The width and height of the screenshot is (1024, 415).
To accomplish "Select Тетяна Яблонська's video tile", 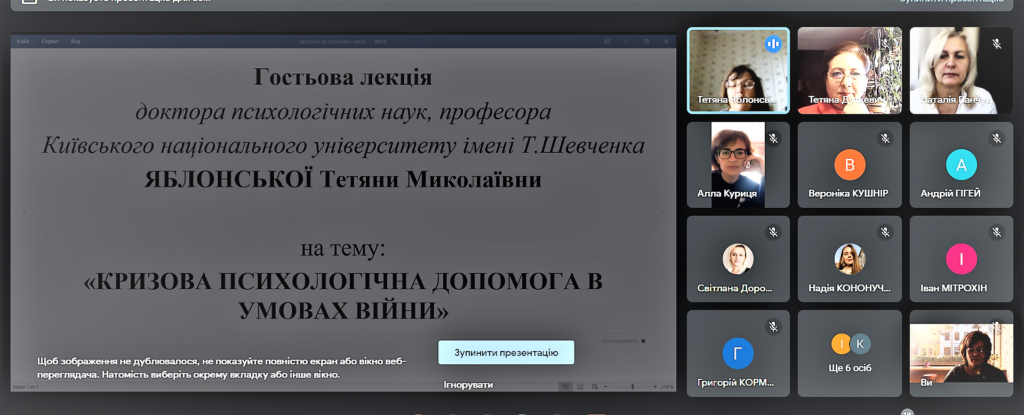I will (x=738, y=70).
